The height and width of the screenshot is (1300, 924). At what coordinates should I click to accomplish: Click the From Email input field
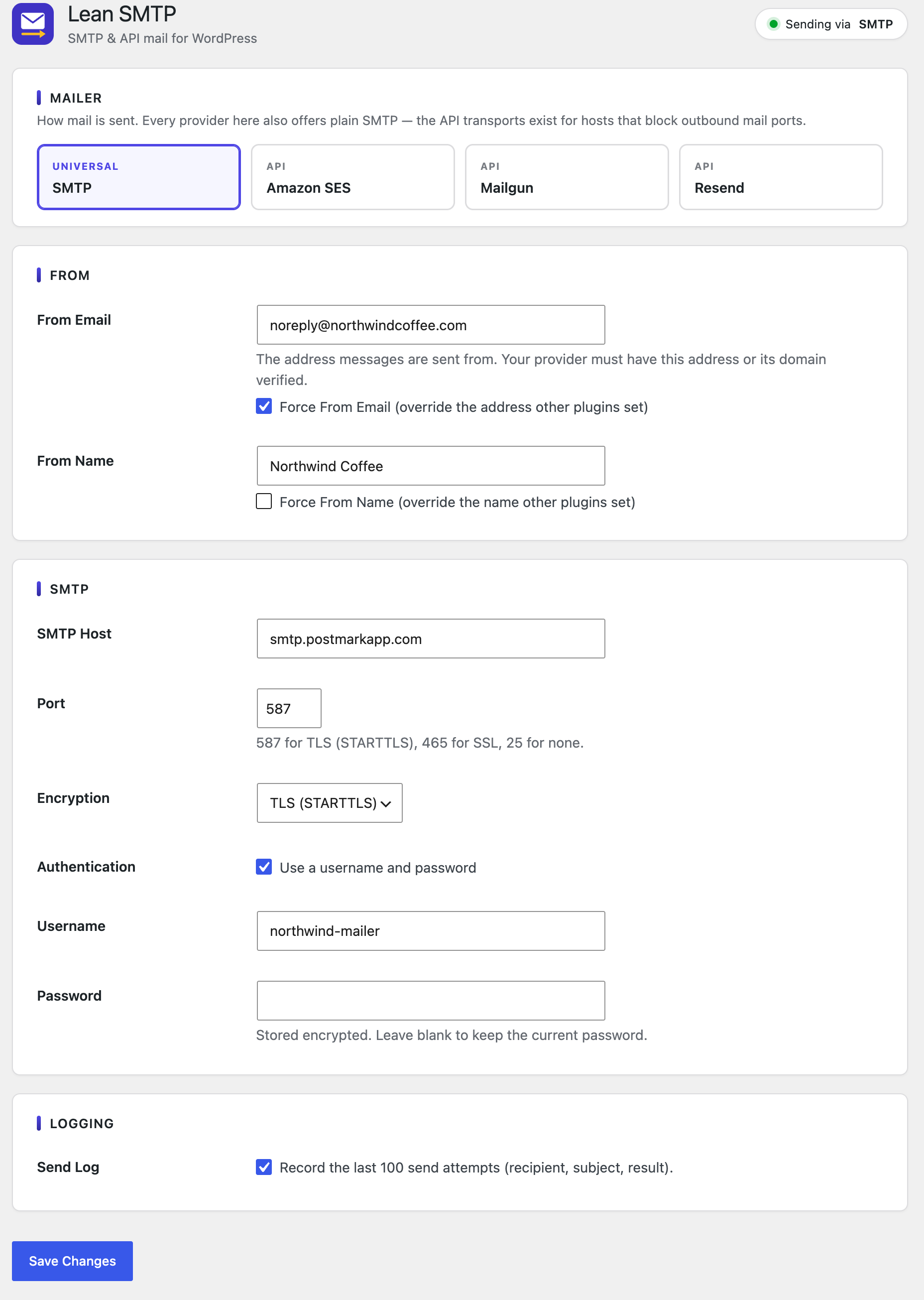coord(431,325)
